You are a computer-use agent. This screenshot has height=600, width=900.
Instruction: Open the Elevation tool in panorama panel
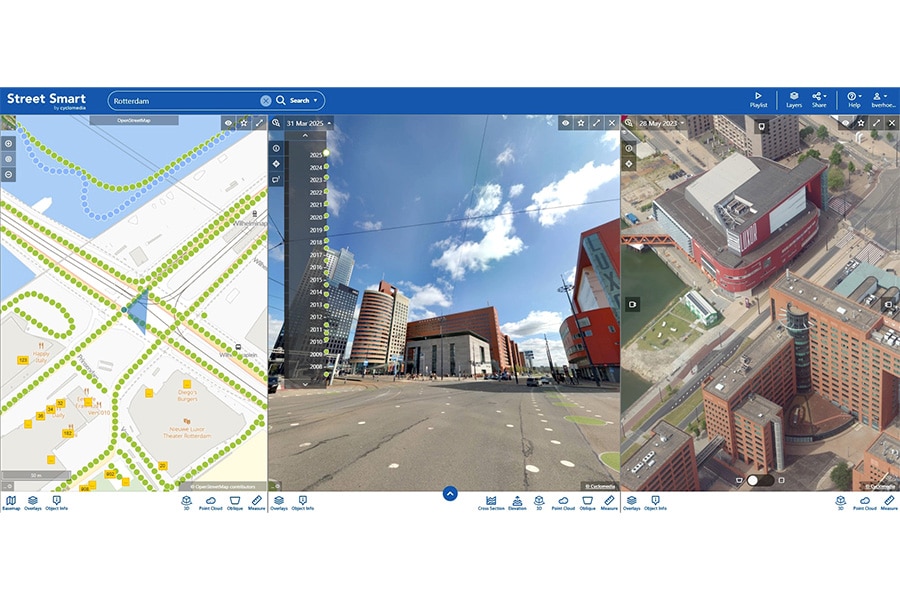[x=516, y=502]
